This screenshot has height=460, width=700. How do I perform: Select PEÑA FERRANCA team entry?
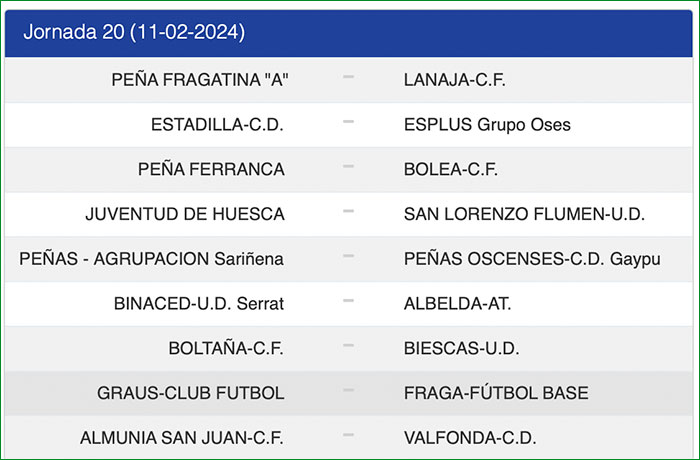[211, 169]
